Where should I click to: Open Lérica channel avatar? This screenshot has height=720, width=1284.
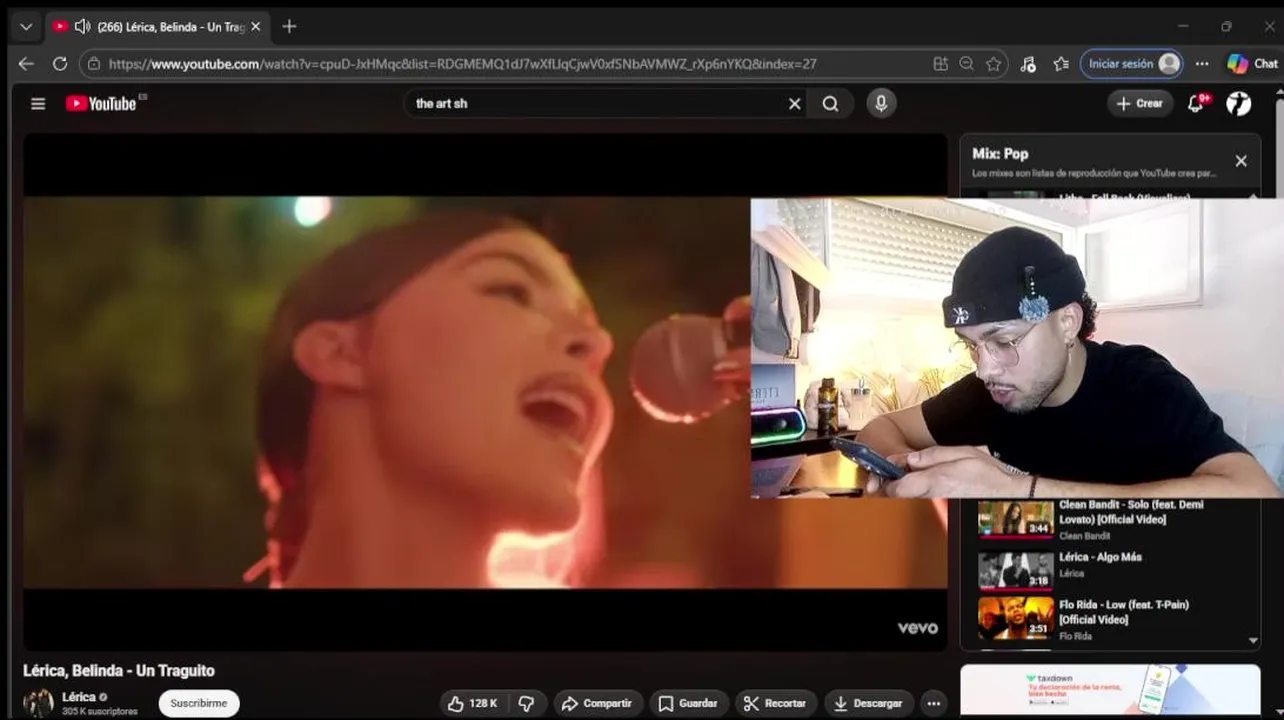(38, 702)
